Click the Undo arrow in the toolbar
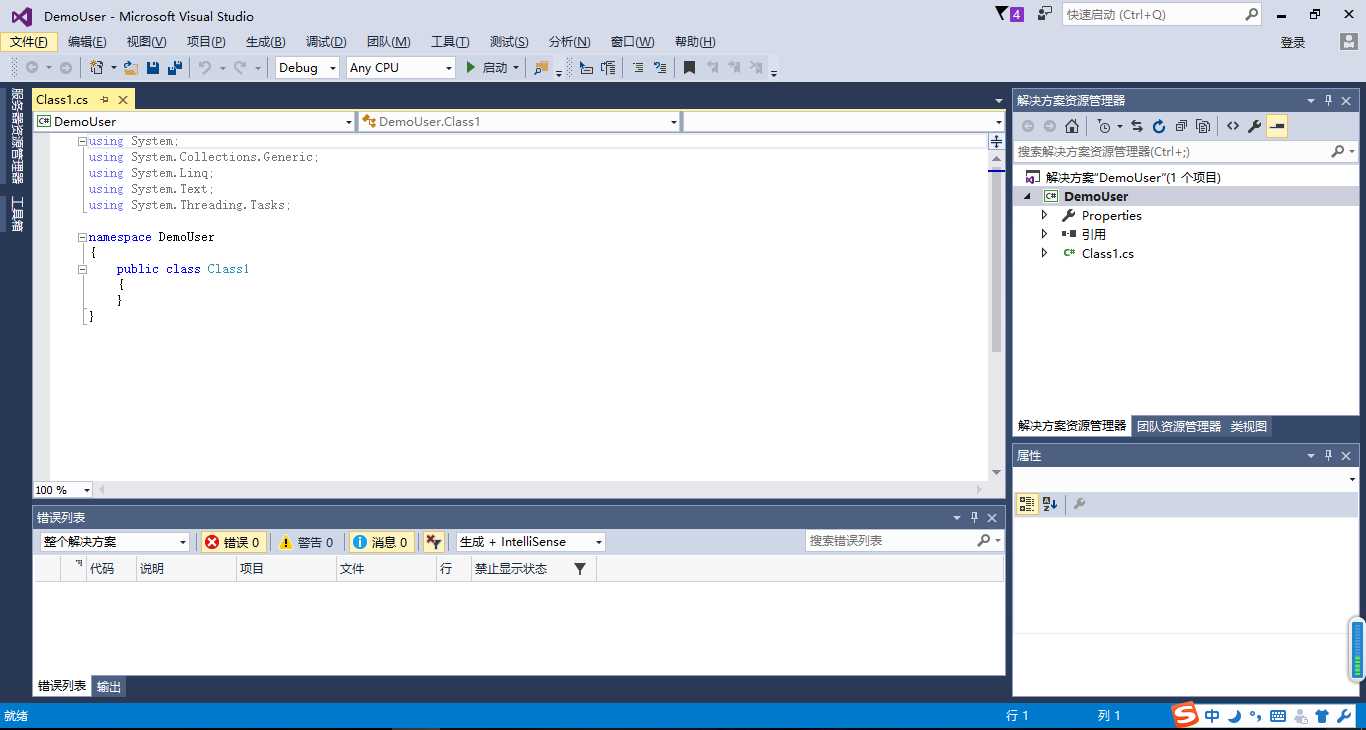 tap(205, 67)
